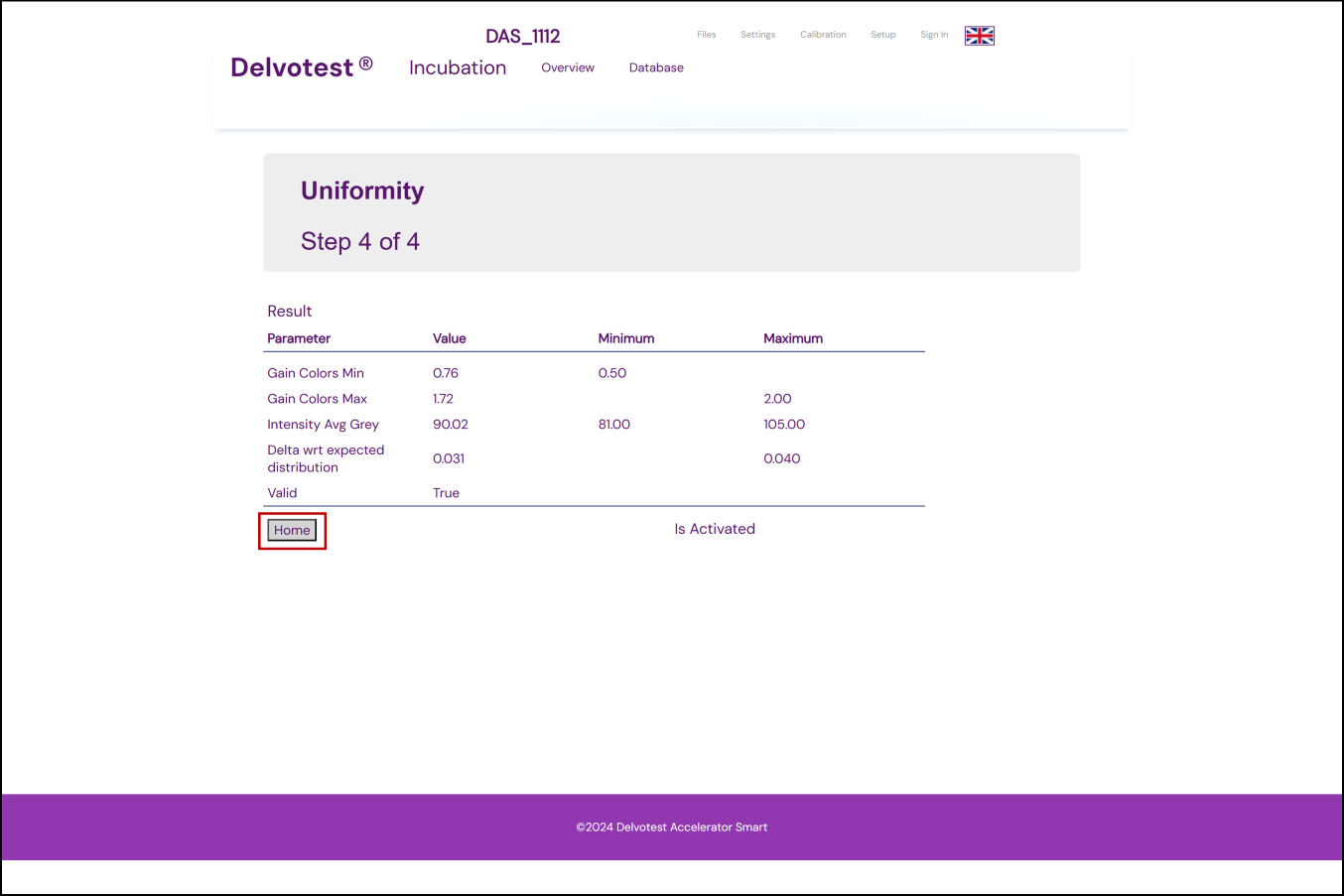Click the Parameter column header
1344x896 pixels.
pos(299,338)
